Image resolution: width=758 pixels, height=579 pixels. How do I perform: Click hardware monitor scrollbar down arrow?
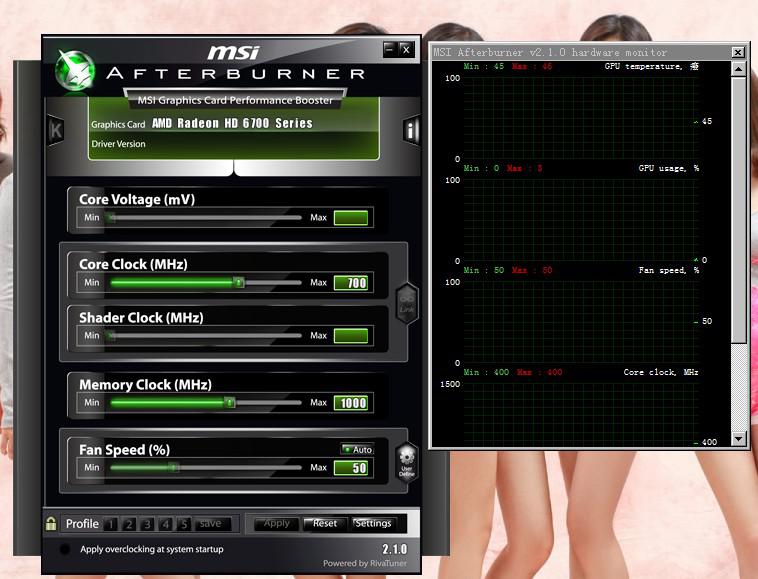tap(738, 438)
